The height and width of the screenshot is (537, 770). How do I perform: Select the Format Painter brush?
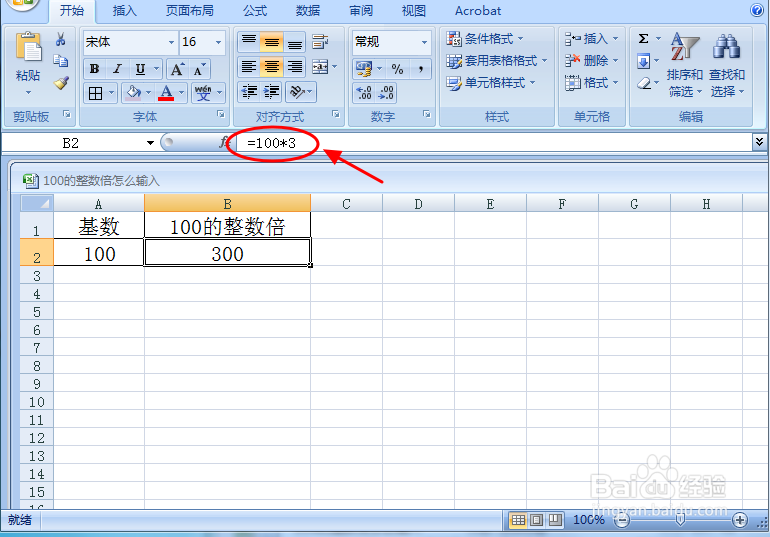click(x=60, y=82)
